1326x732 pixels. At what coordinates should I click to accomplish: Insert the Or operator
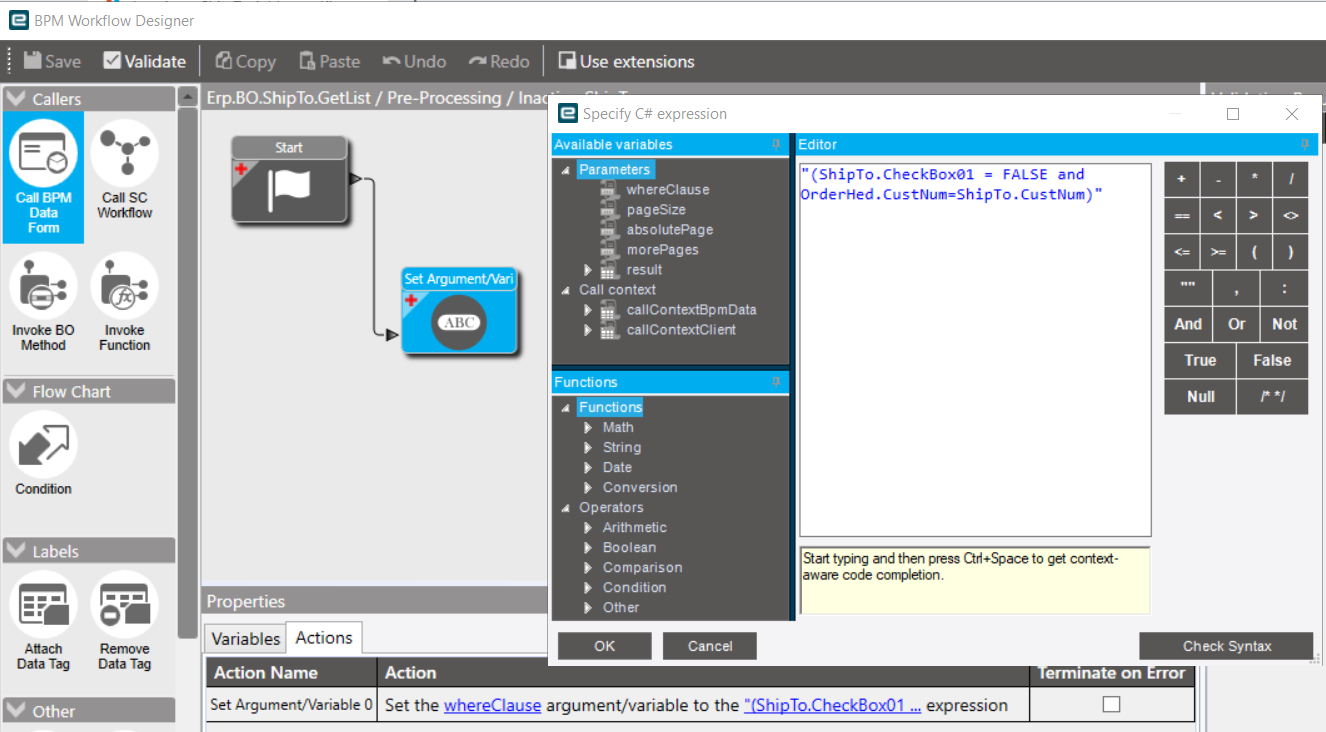click(x=1236, y=324)
